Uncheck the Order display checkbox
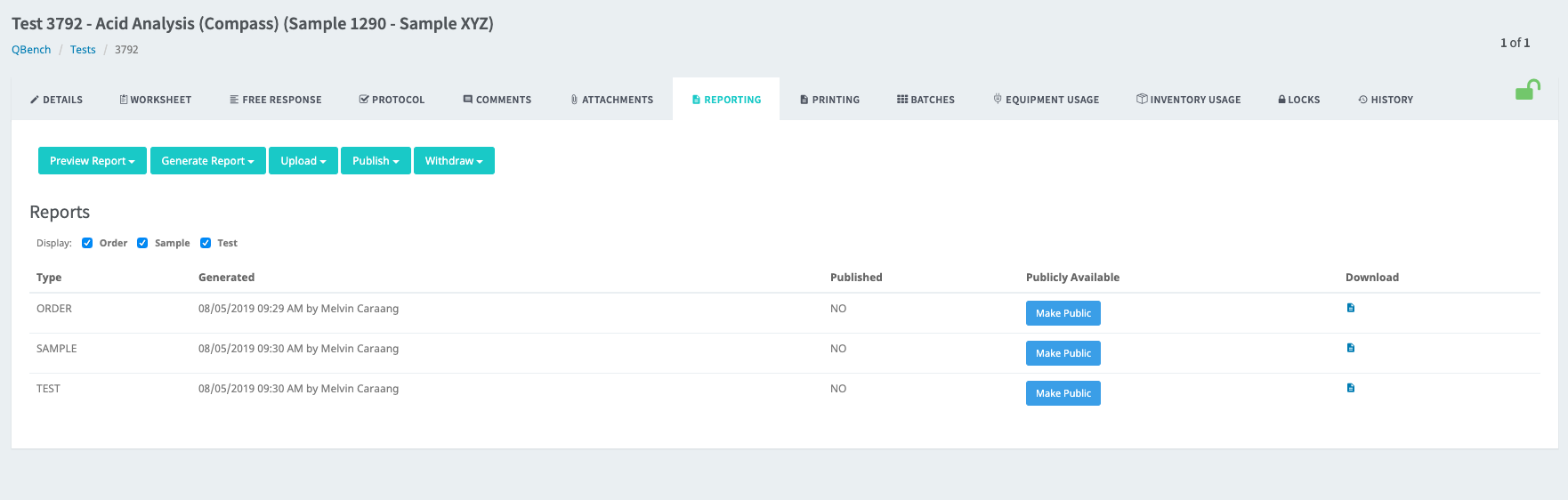This screenshot has width=1568, height=500. point(87,243)
